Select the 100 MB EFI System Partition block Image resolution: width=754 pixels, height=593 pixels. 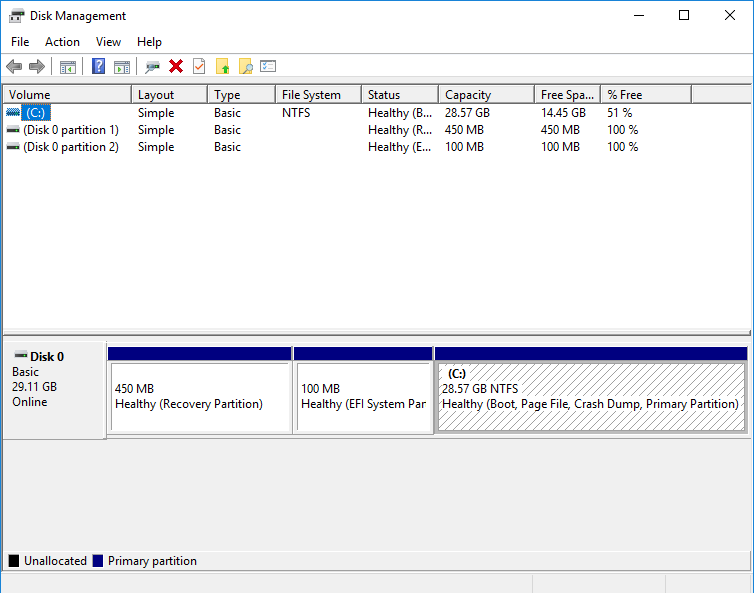click(363, 397)
